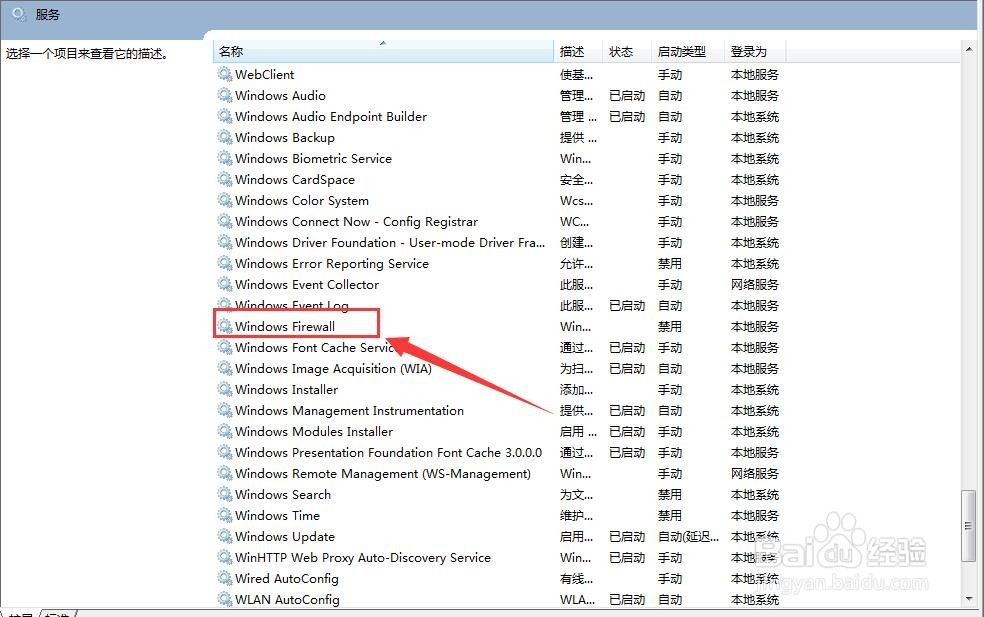Click the gear icon beside WLAN AutoConfig
The height and width of the screenshot is (617, 984).
pyautogui.click(x=225, y=599)
